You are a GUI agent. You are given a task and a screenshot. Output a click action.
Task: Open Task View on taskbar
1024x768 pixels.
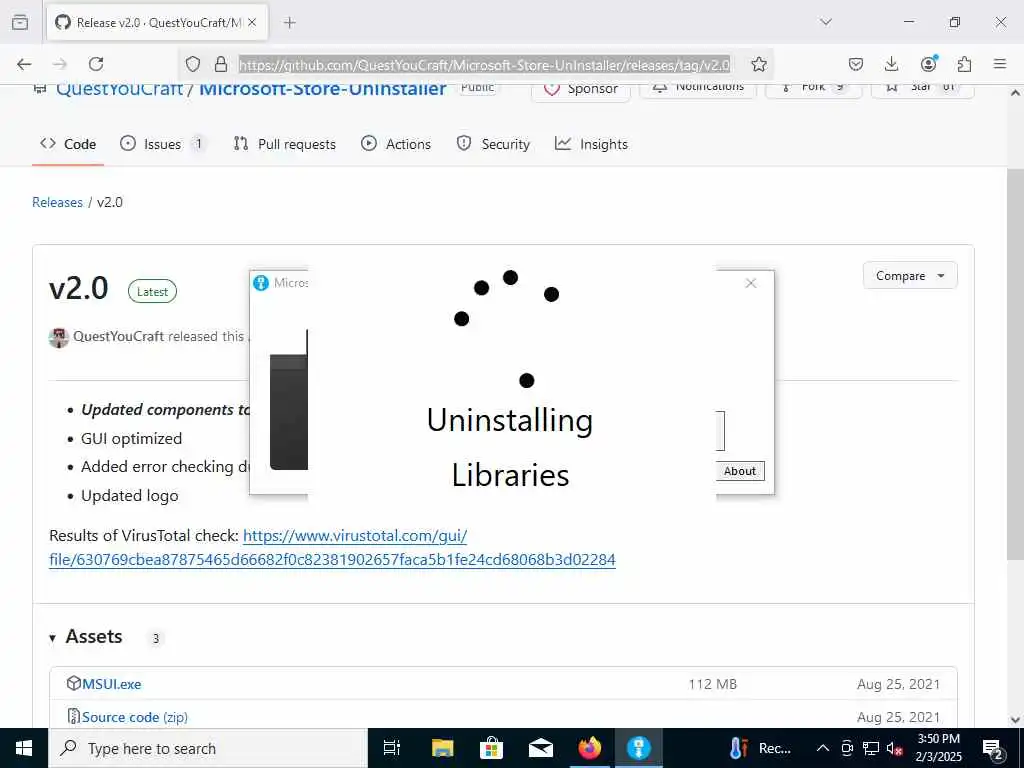[x=392, y=748]
